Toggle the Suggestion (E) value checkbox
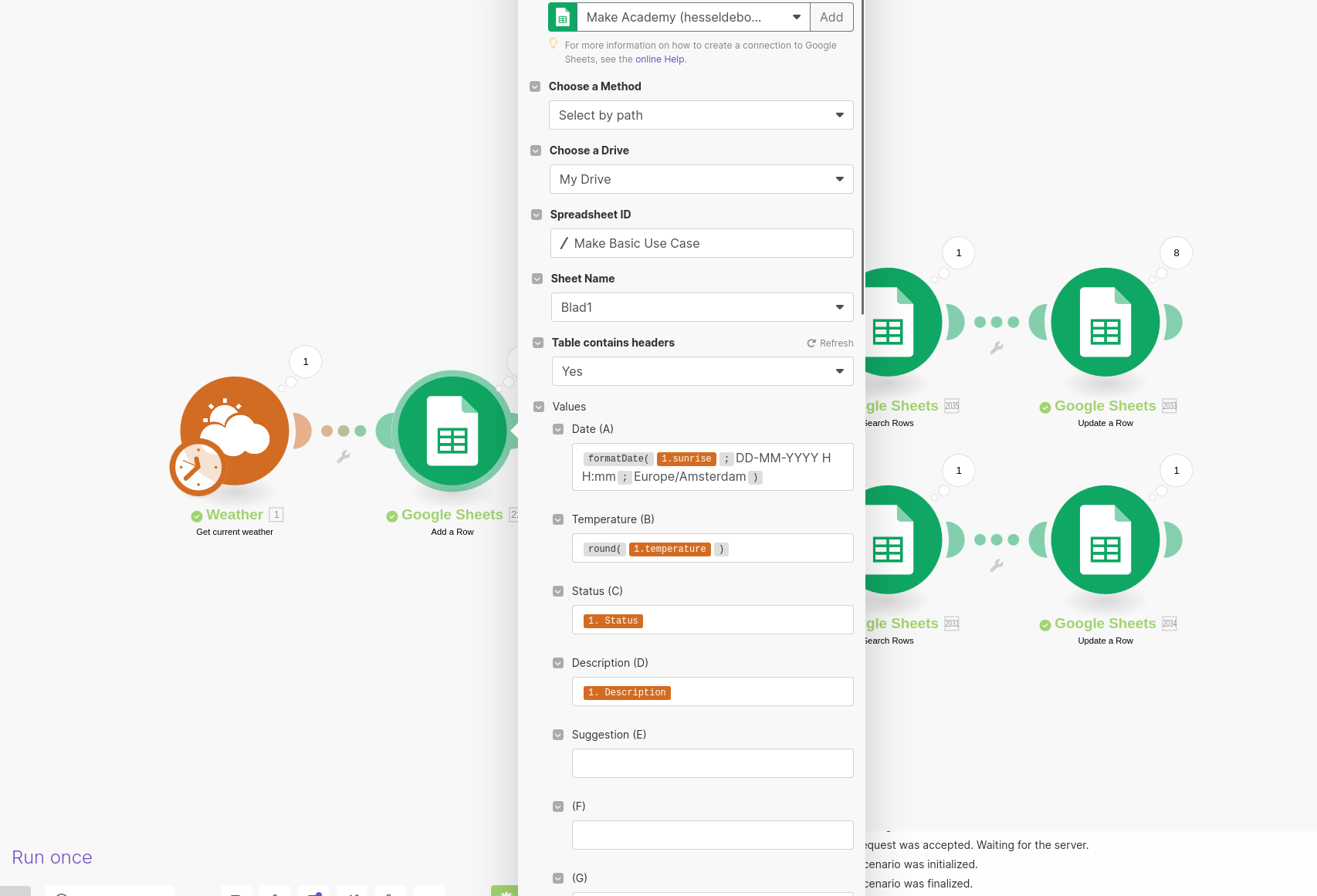1317x896 pixels. coord(558,735)
